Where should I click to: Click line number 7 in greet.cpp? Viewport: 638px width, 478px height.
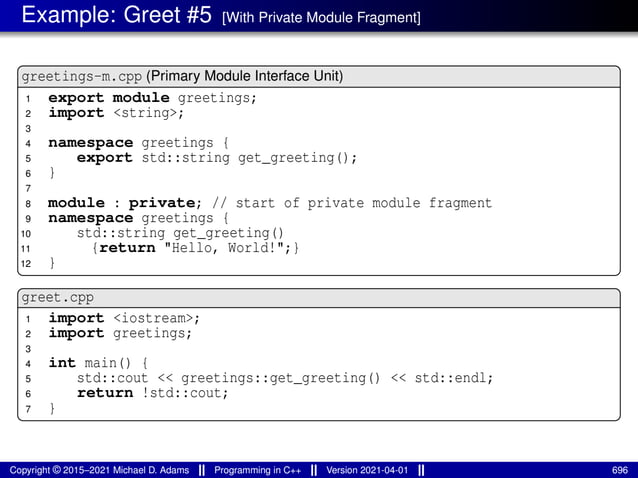pyautogui.click(x=28, y=409)
